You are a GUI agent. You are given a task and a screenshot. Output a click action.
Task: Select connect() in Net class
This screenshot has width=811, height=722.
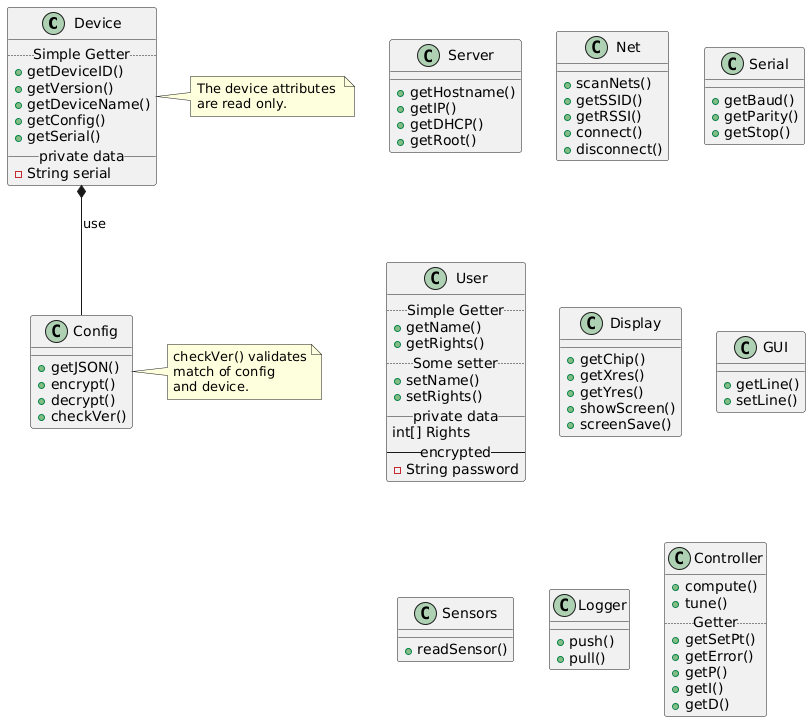(x=609, y=132)
